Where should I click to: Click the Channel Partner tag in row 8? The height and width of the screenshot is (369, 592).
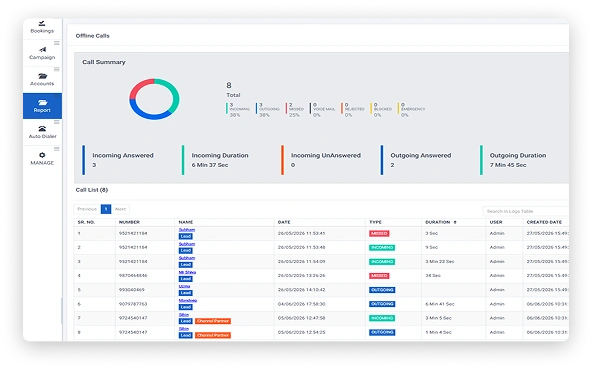point(213,335)
